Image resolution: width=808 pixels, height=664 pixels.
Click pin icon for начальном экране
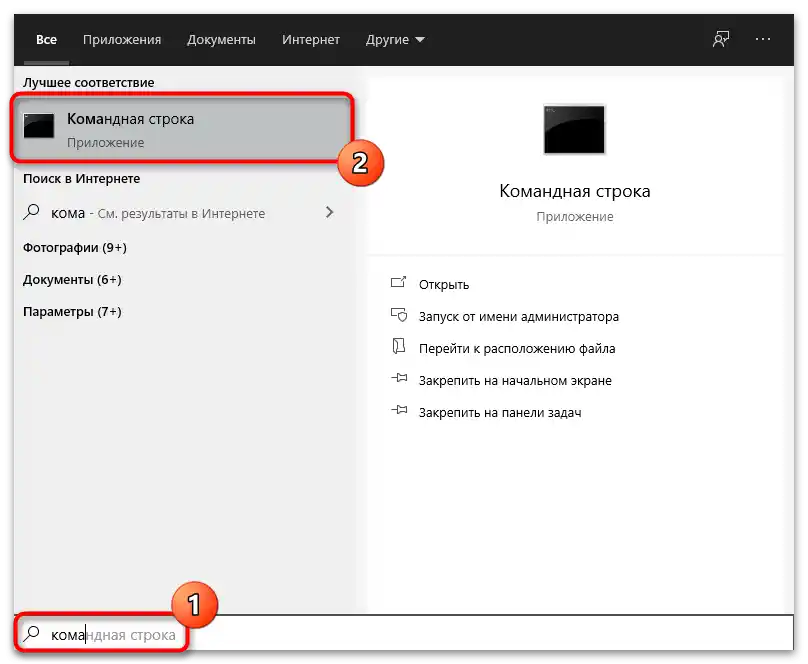[x=399, y=379]
